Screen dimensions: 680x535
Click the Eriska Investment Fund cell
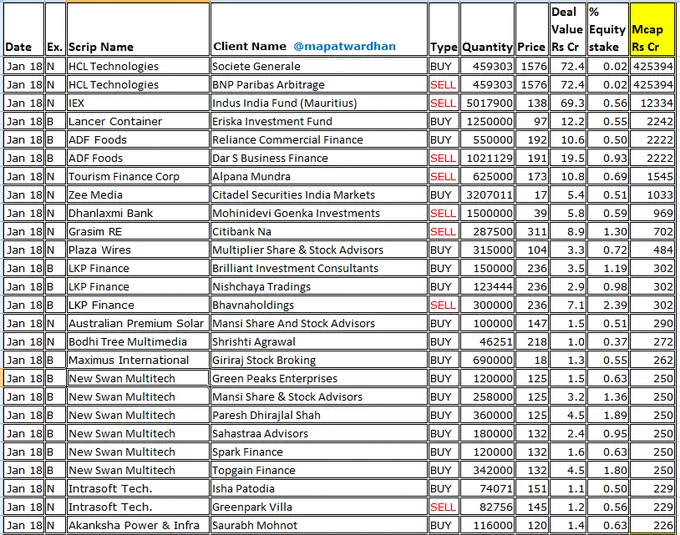(x=319, y=121)
